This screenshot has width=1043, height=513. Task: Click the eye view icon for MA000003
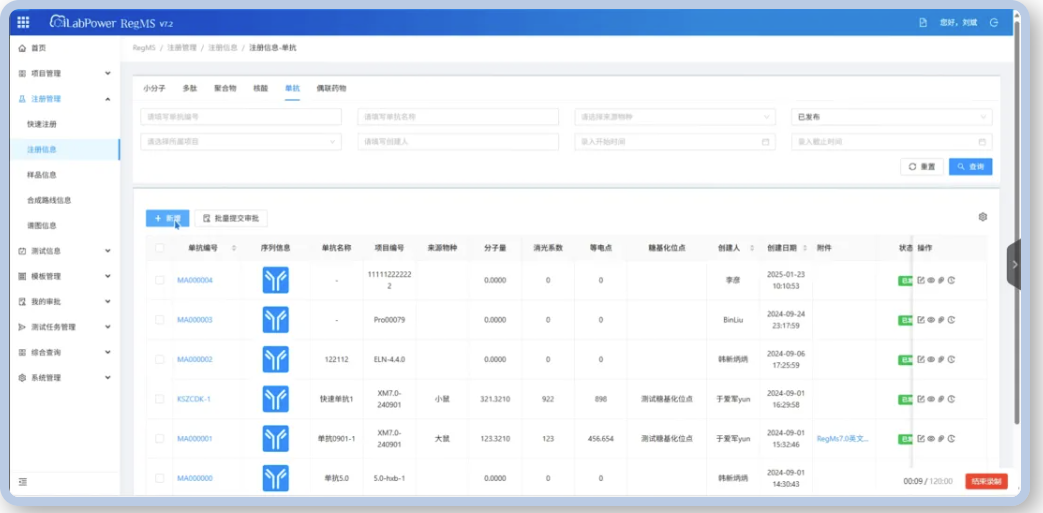(x=931, y=320)
